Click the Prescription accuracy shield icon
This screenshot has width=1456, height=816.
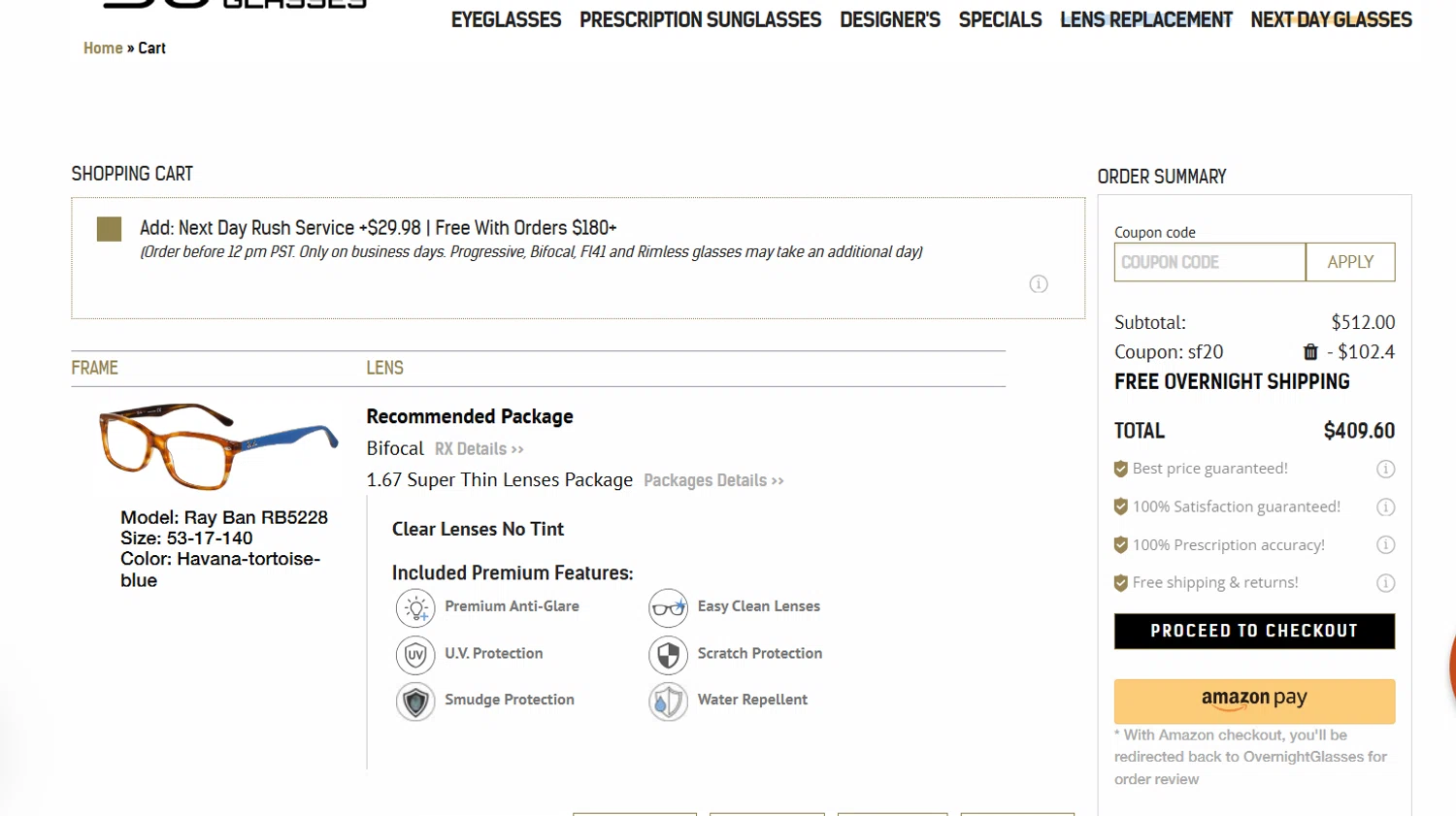click(1121, 544)
